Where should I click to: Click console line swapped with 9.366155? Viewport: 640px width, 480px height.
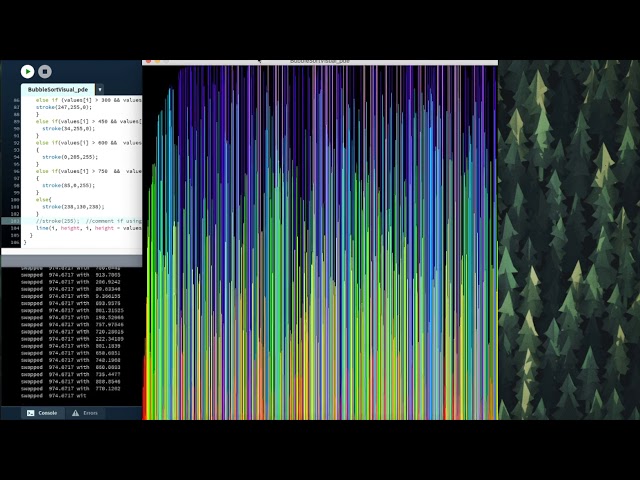coord(71,296)
